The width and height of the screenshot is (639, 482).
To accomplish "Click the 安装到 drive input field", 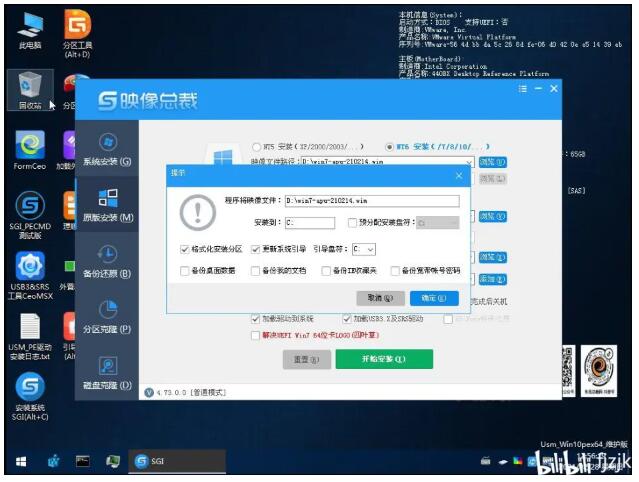I will [x=311, y=222].
